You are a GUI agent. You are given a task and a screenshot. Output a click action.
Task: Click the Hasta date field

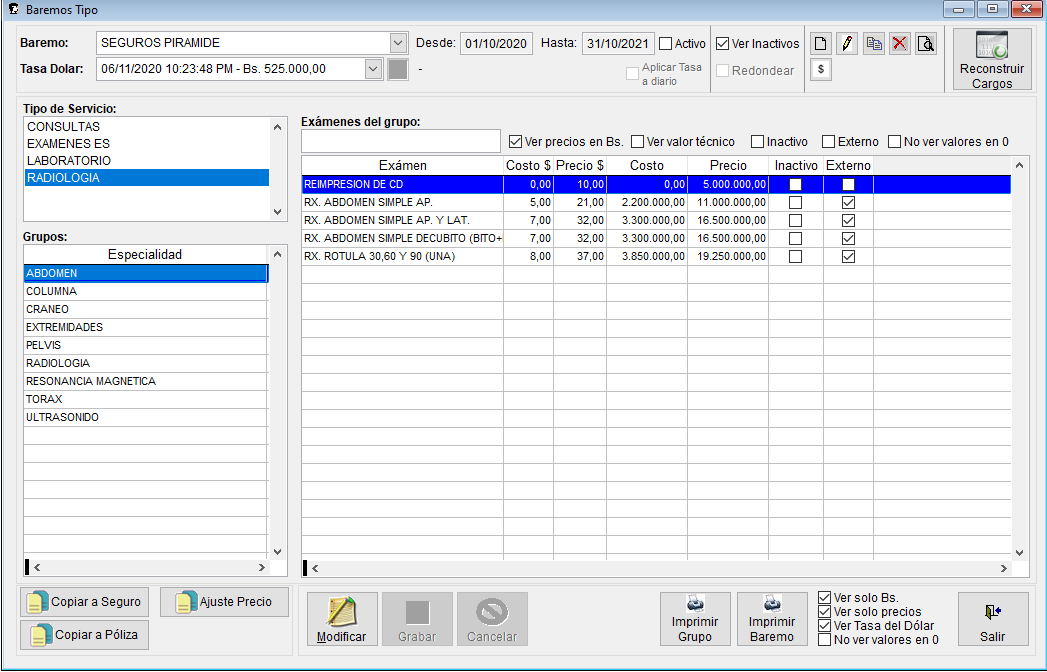click(x=618, y=43)
